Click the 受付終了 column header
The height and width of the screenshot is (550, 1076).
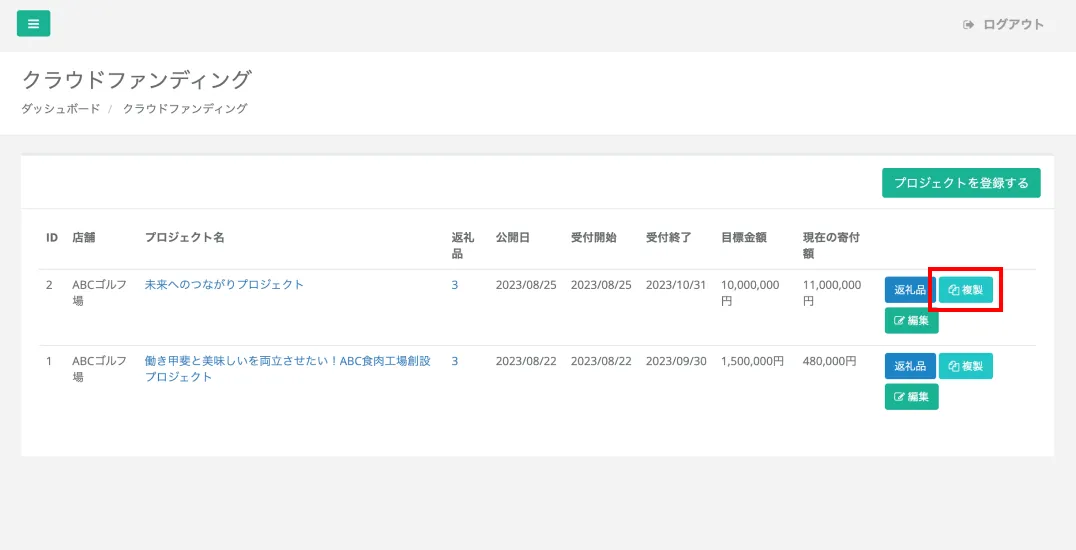coord(669,238)
